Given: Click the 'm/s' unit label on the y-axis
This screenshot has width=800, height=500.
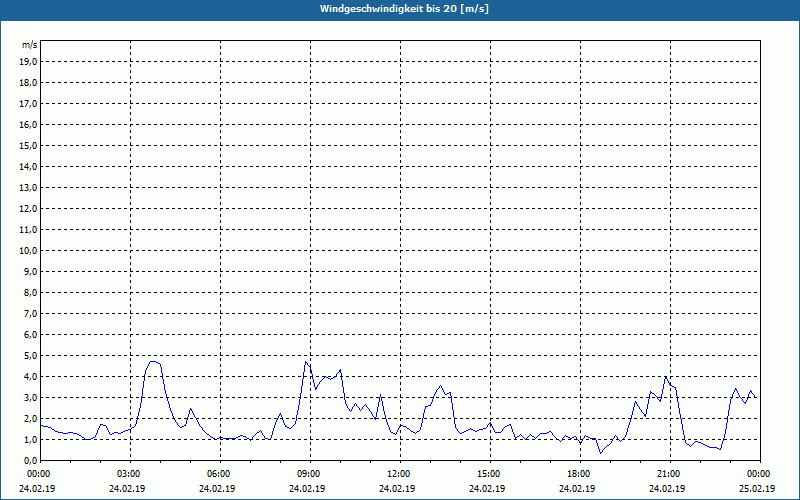Looking at the screenshot, I should pyautogui.click(x=30, y=45).
